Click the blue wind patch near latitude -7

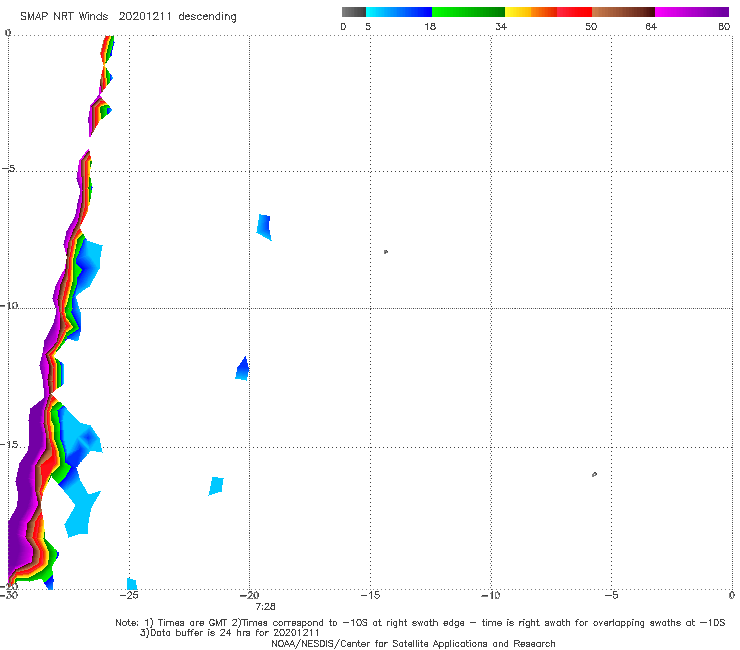click(264, 227)
